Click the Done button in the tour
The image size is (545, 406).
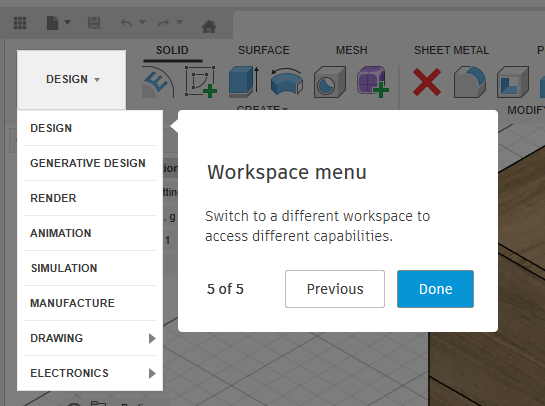(435, 289)
